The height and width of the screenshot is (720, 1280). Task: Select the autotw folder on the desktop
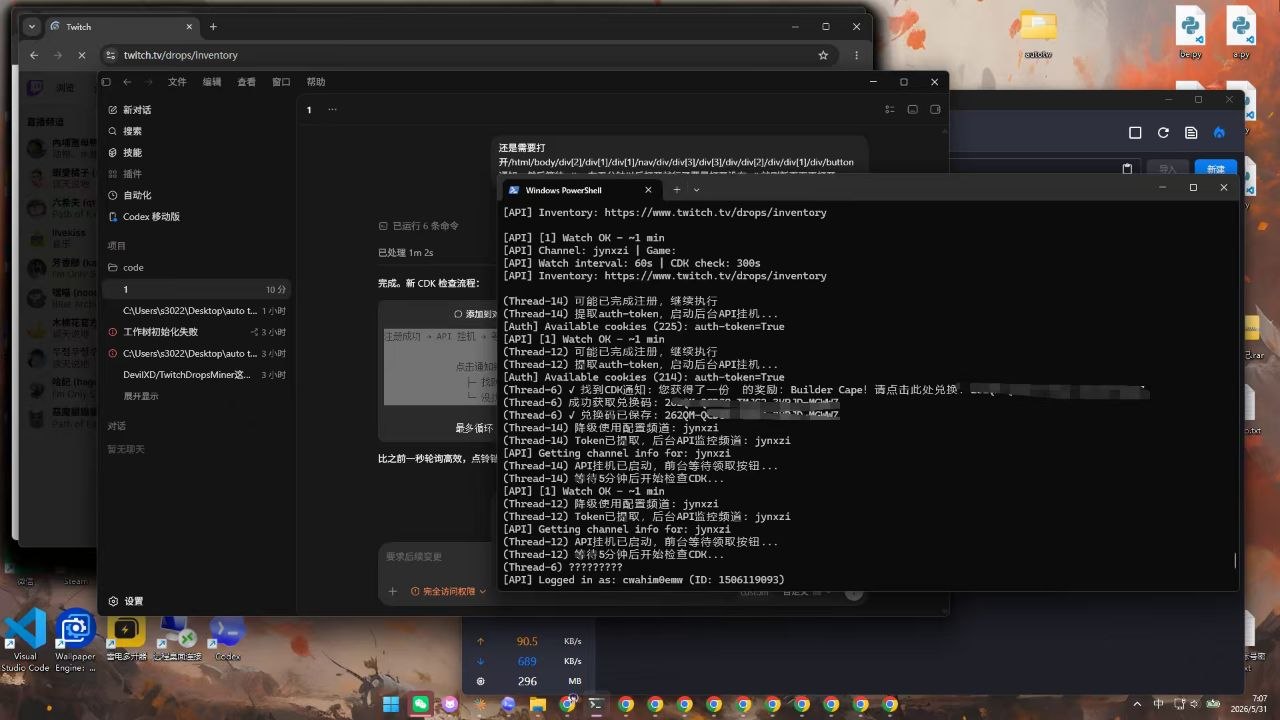pos(1038,35)
